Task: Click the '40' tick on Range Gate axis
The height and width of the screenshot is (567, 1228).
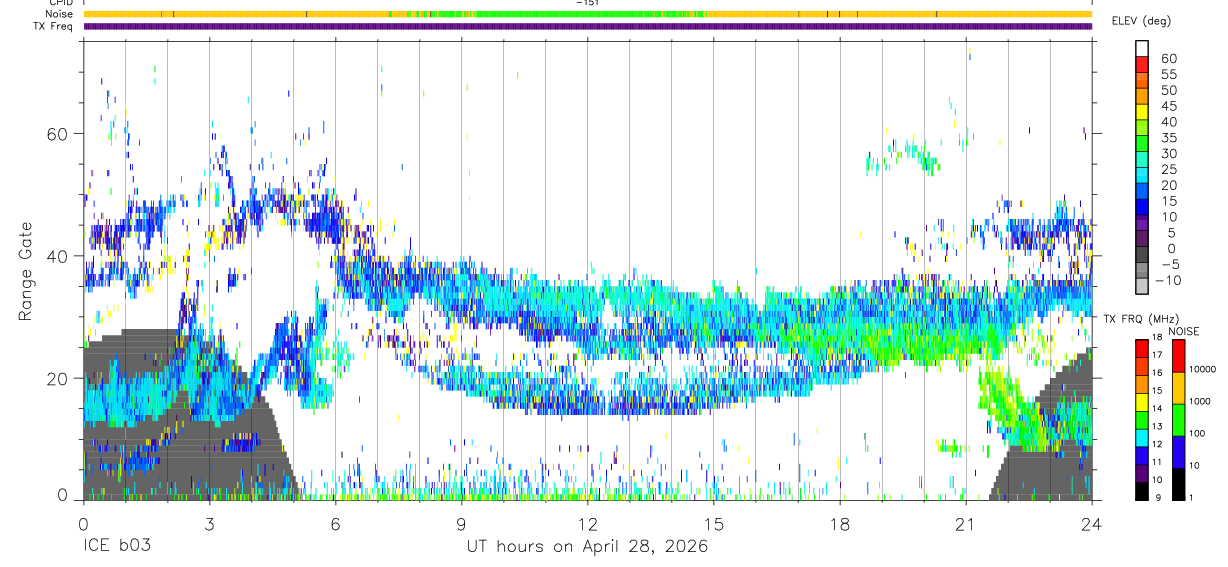Action: (59, 257)
